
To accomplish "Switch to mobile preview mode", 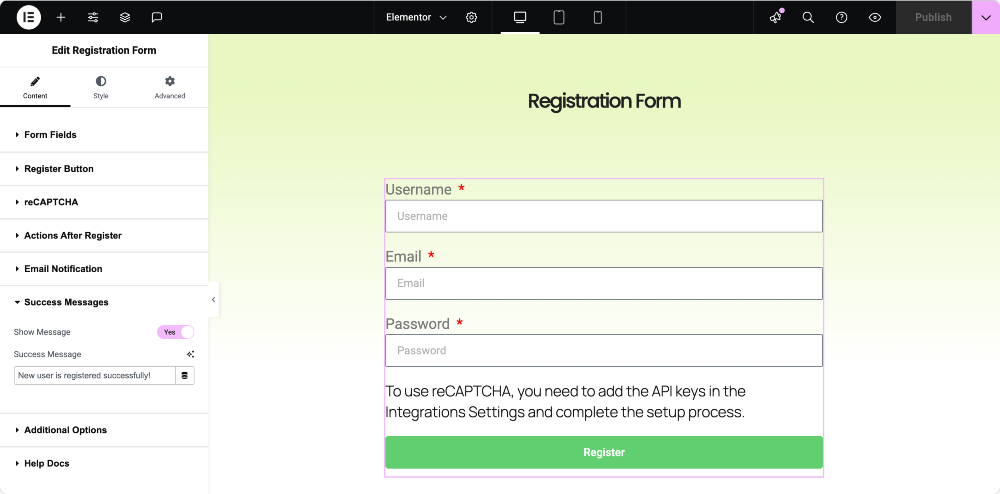I will tap(598, 18).
